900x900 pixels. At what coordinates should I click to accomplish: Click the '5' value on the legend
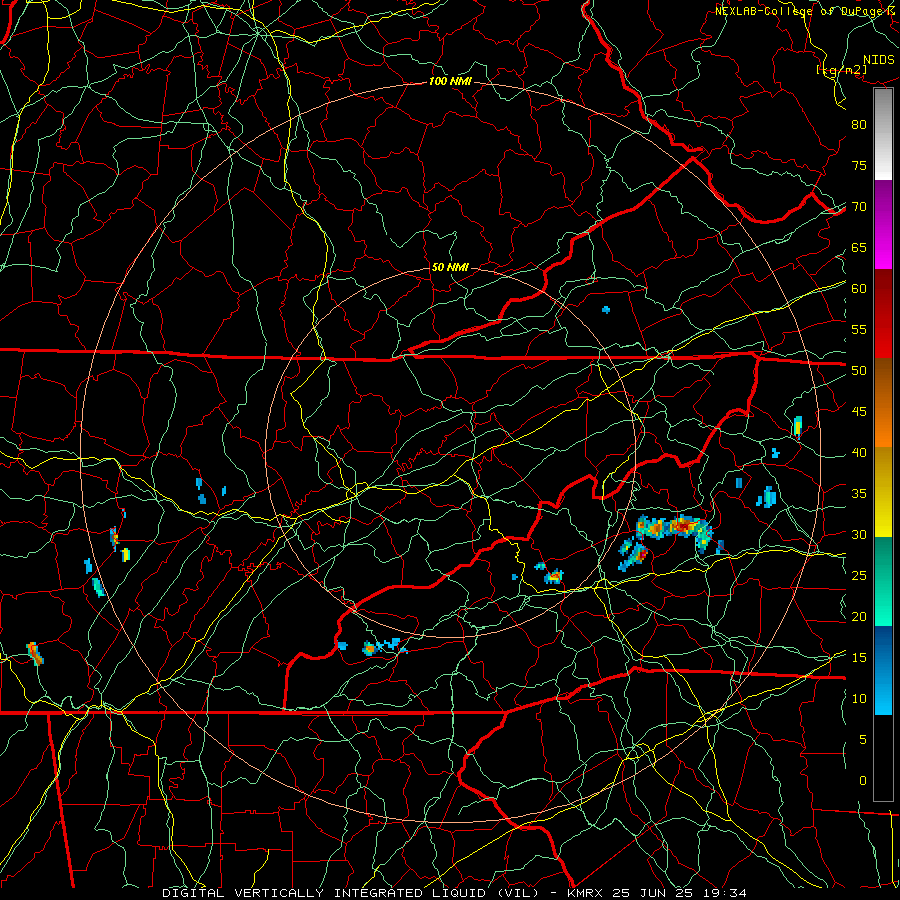(x=863, y=740)
